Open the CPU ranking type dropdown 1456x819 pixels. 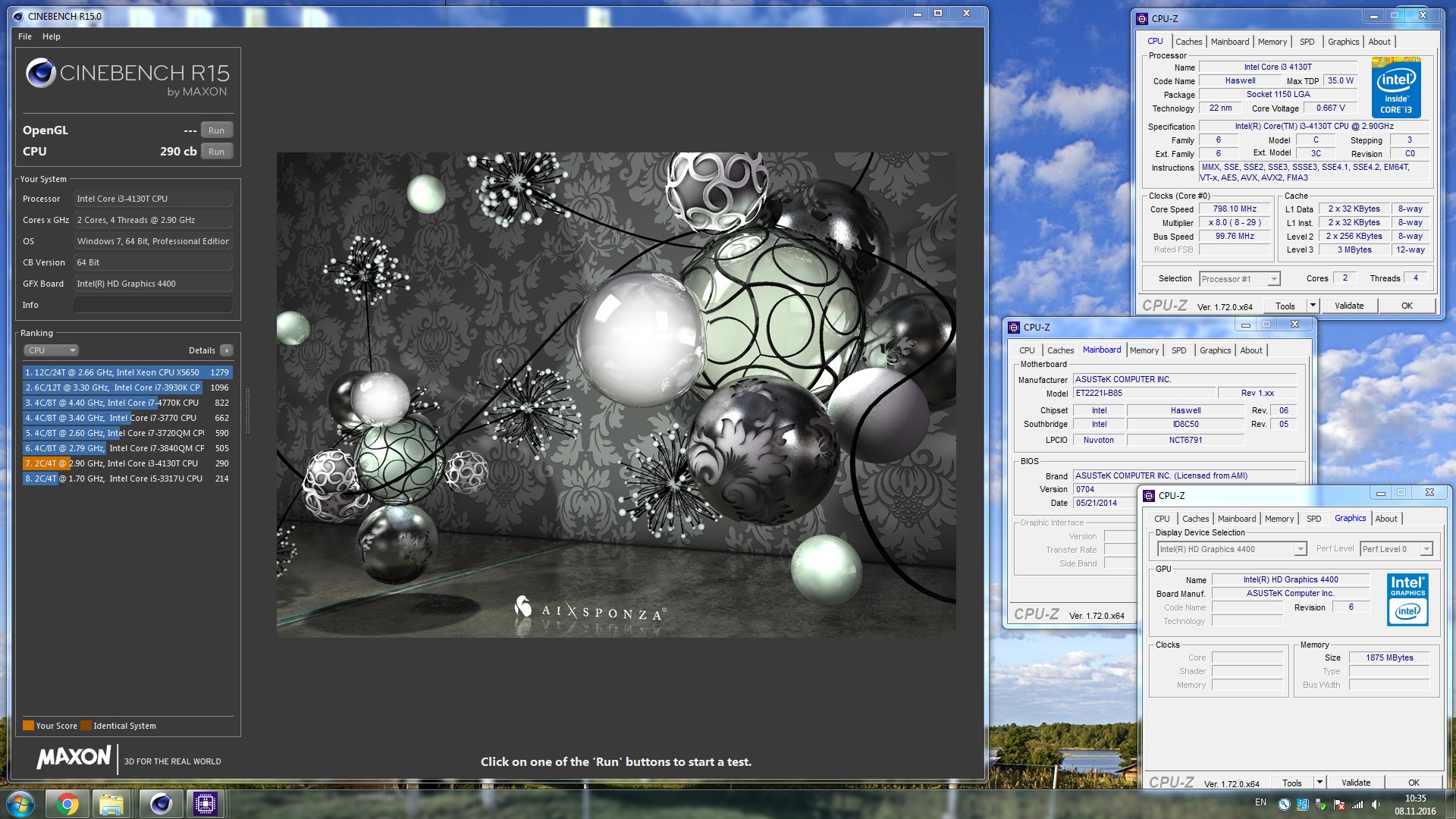51,350
